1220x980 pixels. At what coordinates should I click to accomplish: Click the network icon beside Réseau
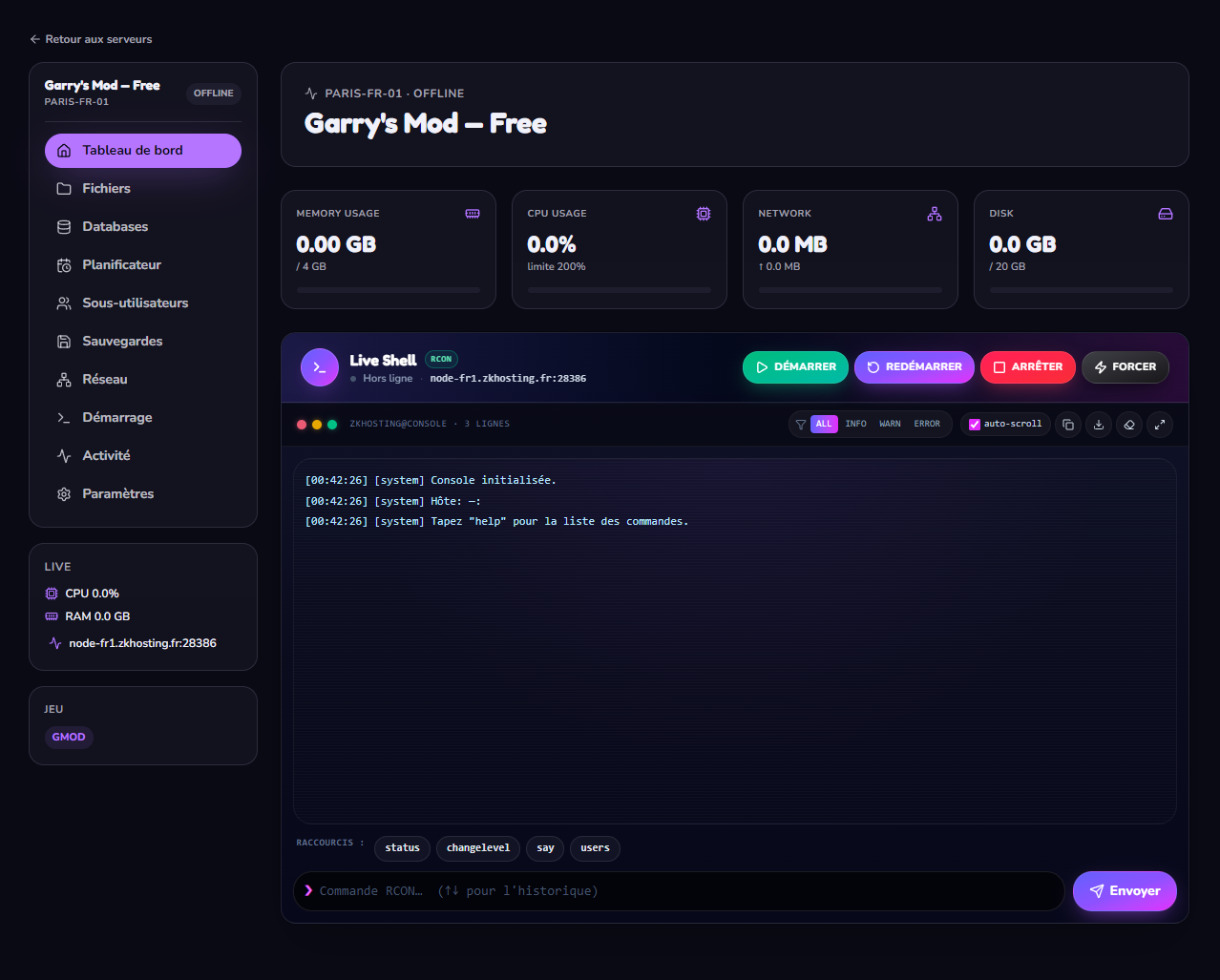click(x=64, y=380)
